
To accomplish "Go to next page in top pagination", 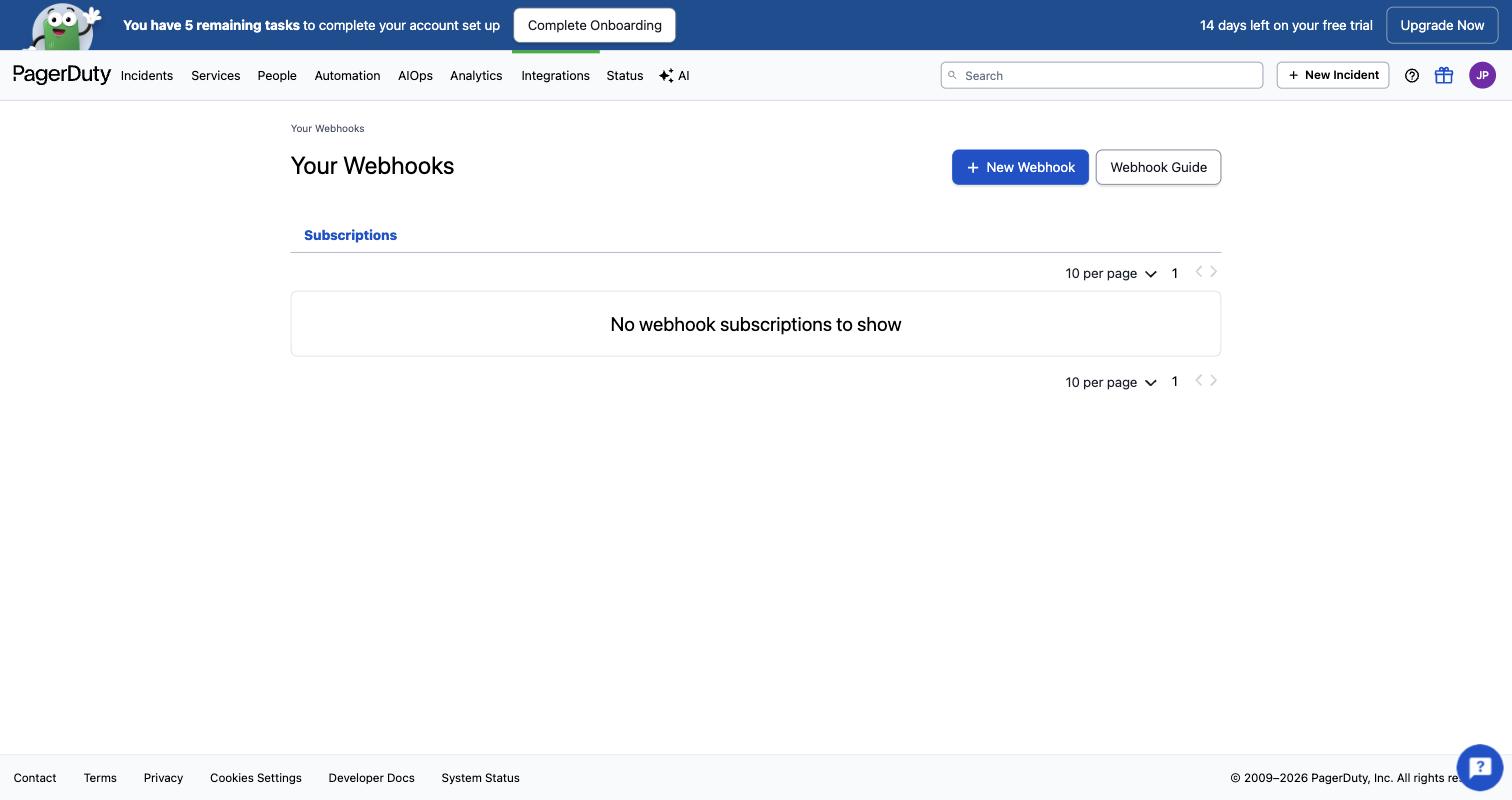I will [x=1214, y=272].
